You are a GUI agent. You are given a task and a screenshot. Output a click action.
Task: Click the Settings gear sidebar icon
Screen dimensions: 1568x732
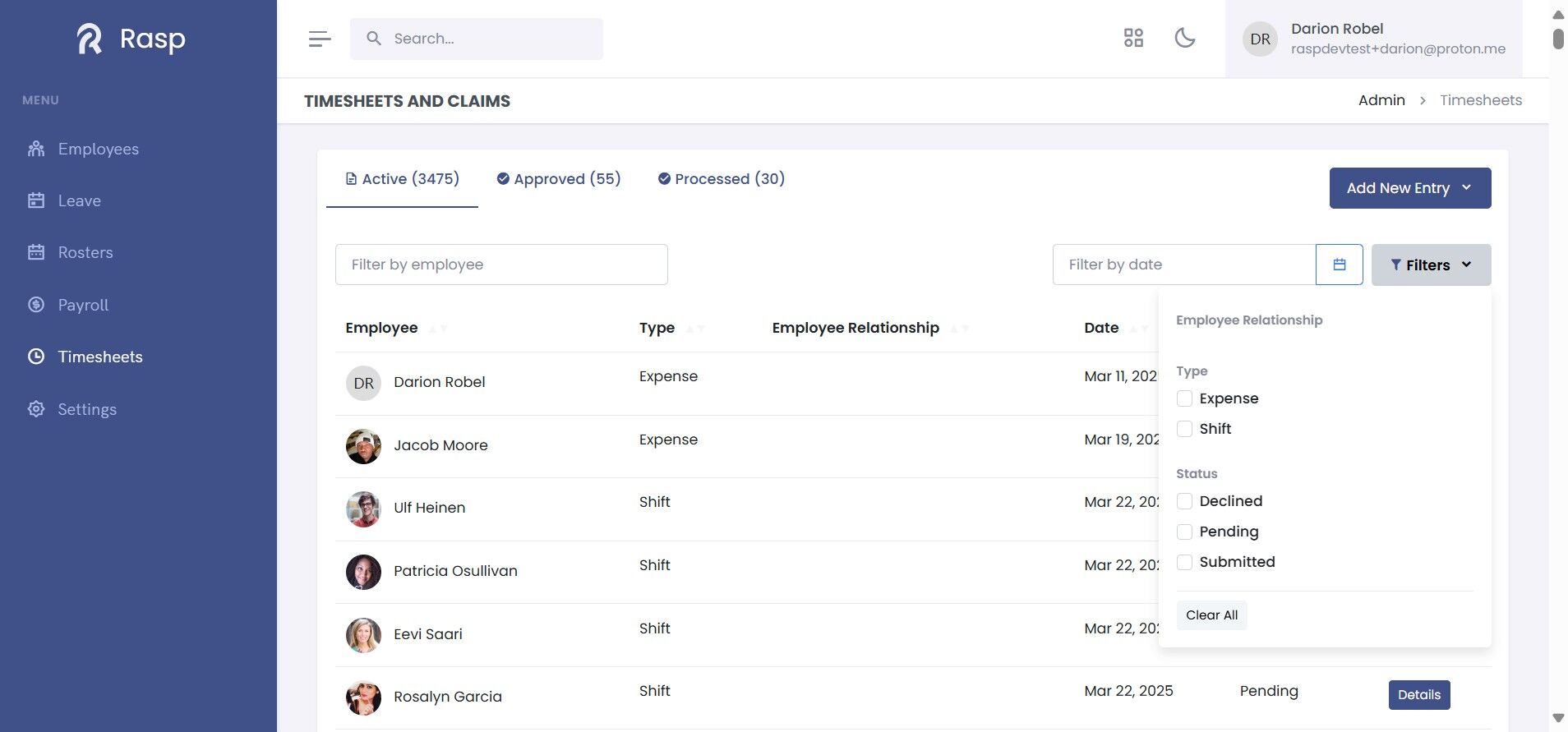[36, 409]
